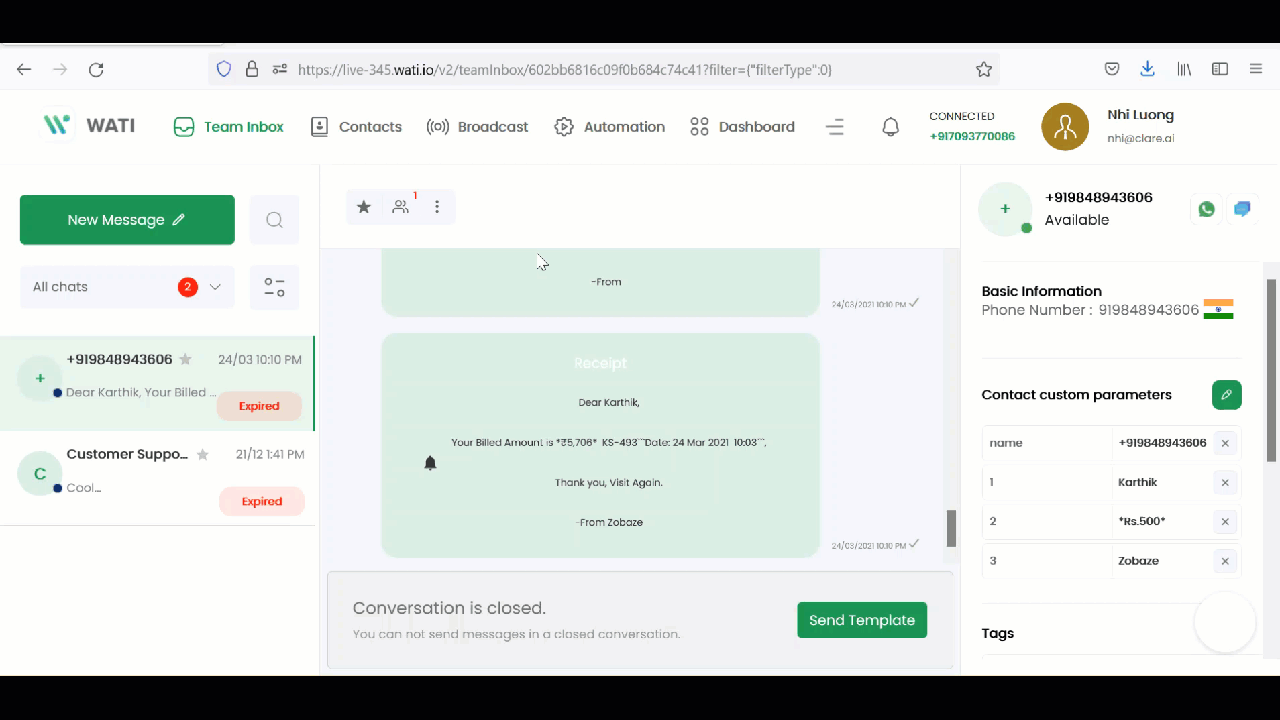Click the Pocket save icon
Screen dimensions: 1280x720
click(x=1112, y=69)
